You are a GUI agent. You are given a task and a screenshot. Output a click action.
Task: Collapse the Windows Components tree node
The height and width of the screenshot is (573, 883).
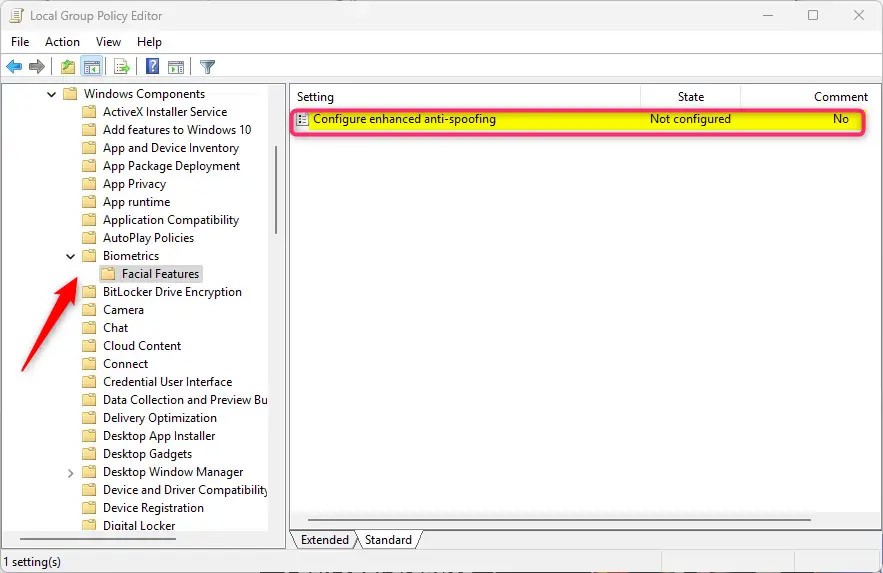(51, 95)
